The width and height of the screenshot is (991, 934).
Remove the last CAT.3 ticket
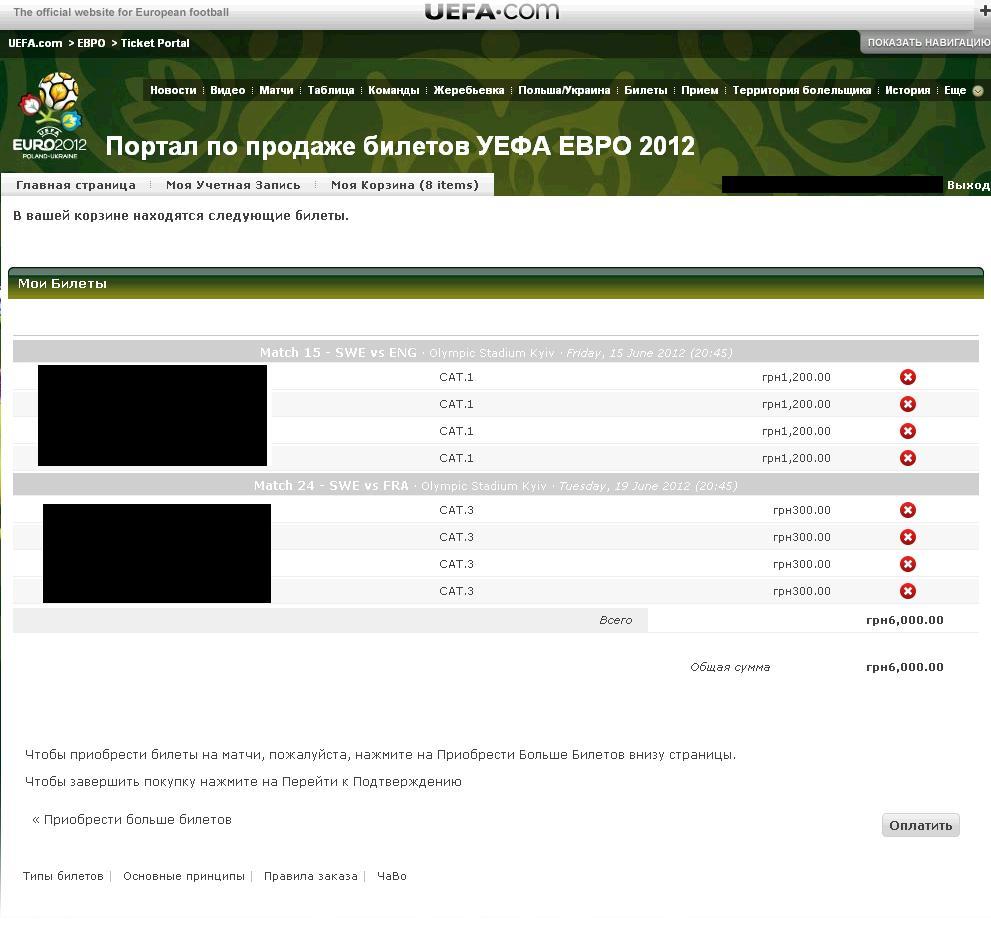(x=908, y=591)
